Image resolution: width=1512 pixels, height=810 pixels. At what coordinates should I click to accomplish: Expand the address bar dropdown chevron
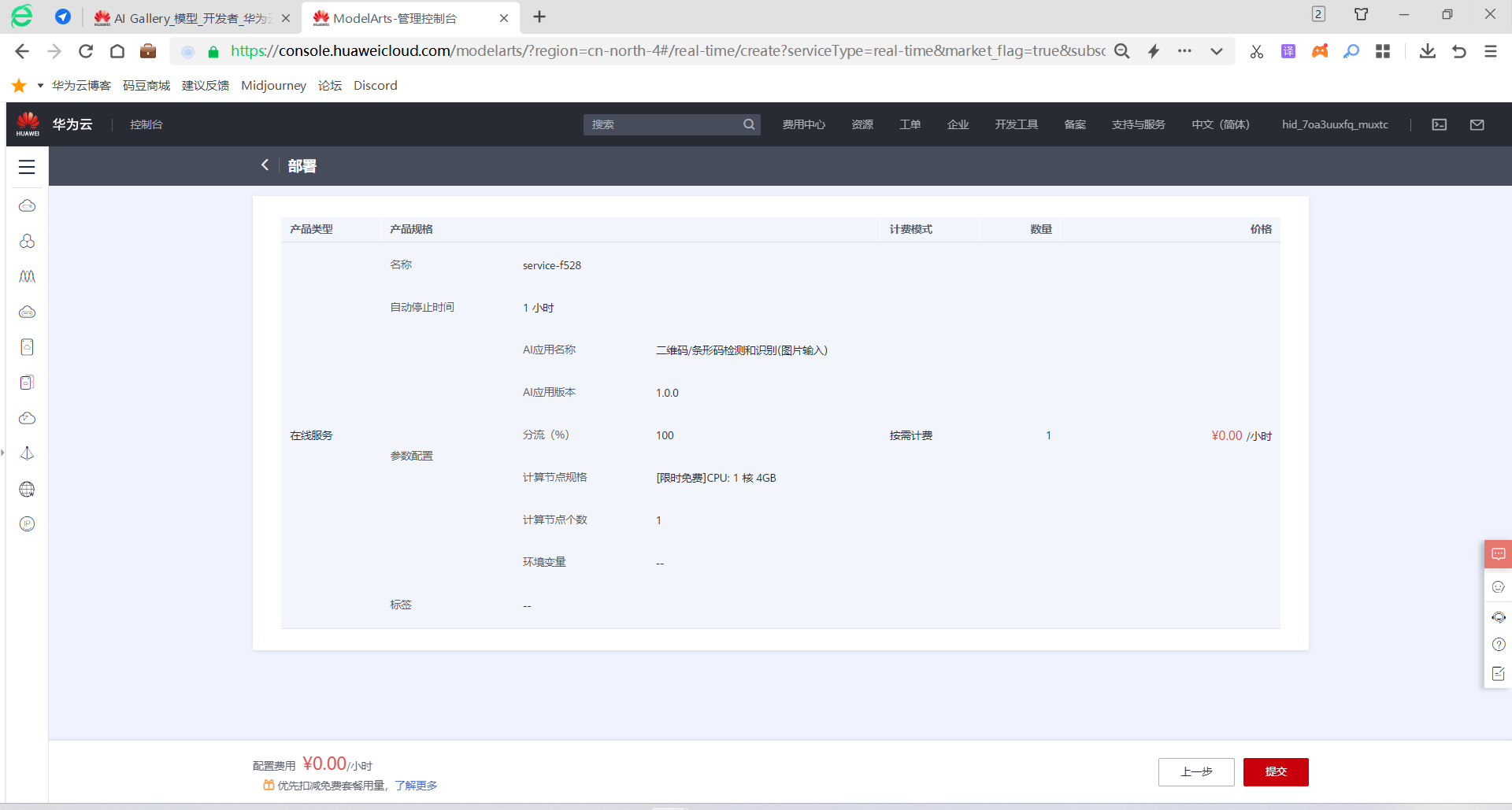1217,51
